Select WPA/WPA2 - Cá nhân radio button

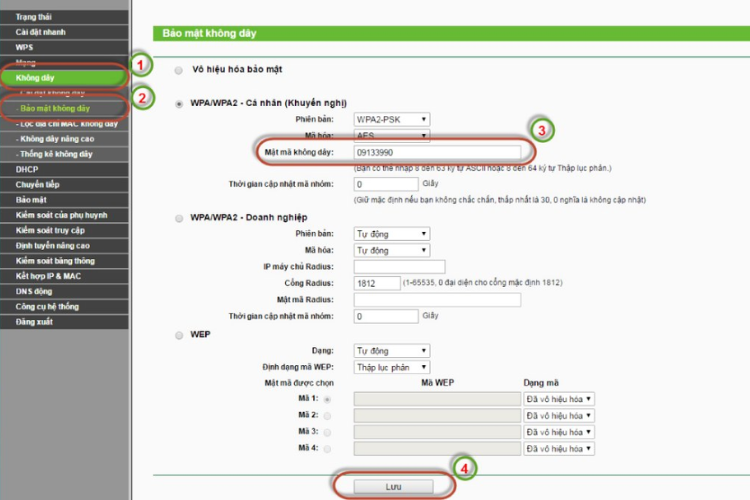(179, 104)
